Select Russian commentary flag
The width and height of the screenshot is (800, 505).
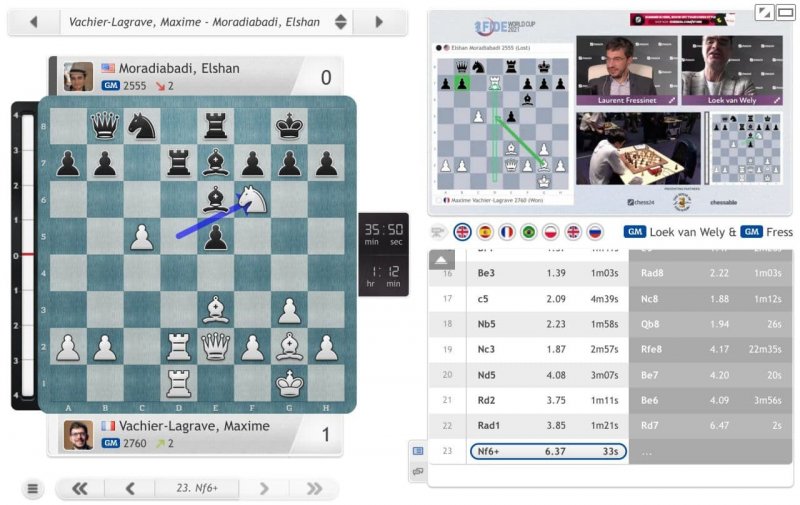[595, 231]
